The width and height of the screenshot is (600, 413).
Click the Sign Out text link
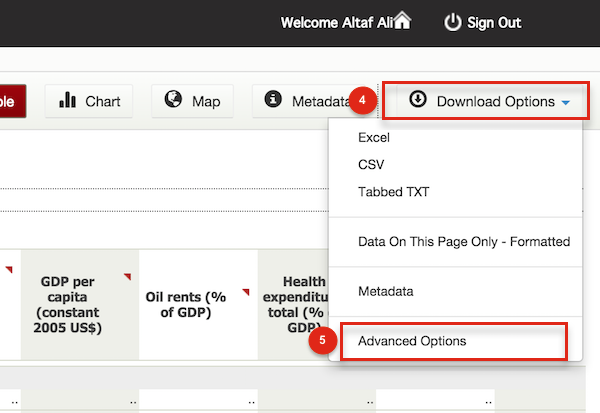pyautogui.click(x=495, y=22)
